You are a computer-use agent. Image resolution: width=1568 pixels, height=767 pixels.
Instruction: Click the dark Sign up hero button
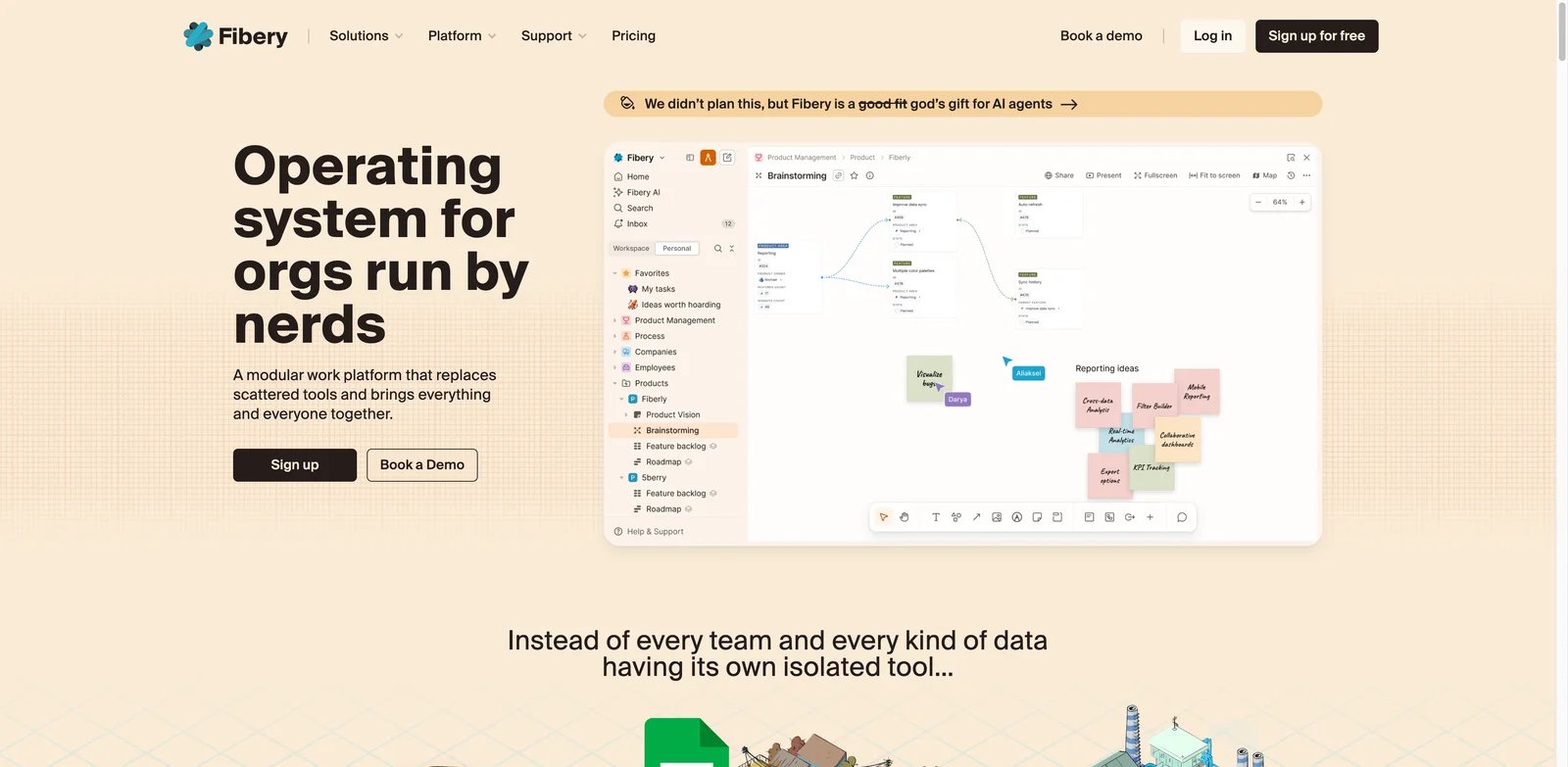click(295, 465)
